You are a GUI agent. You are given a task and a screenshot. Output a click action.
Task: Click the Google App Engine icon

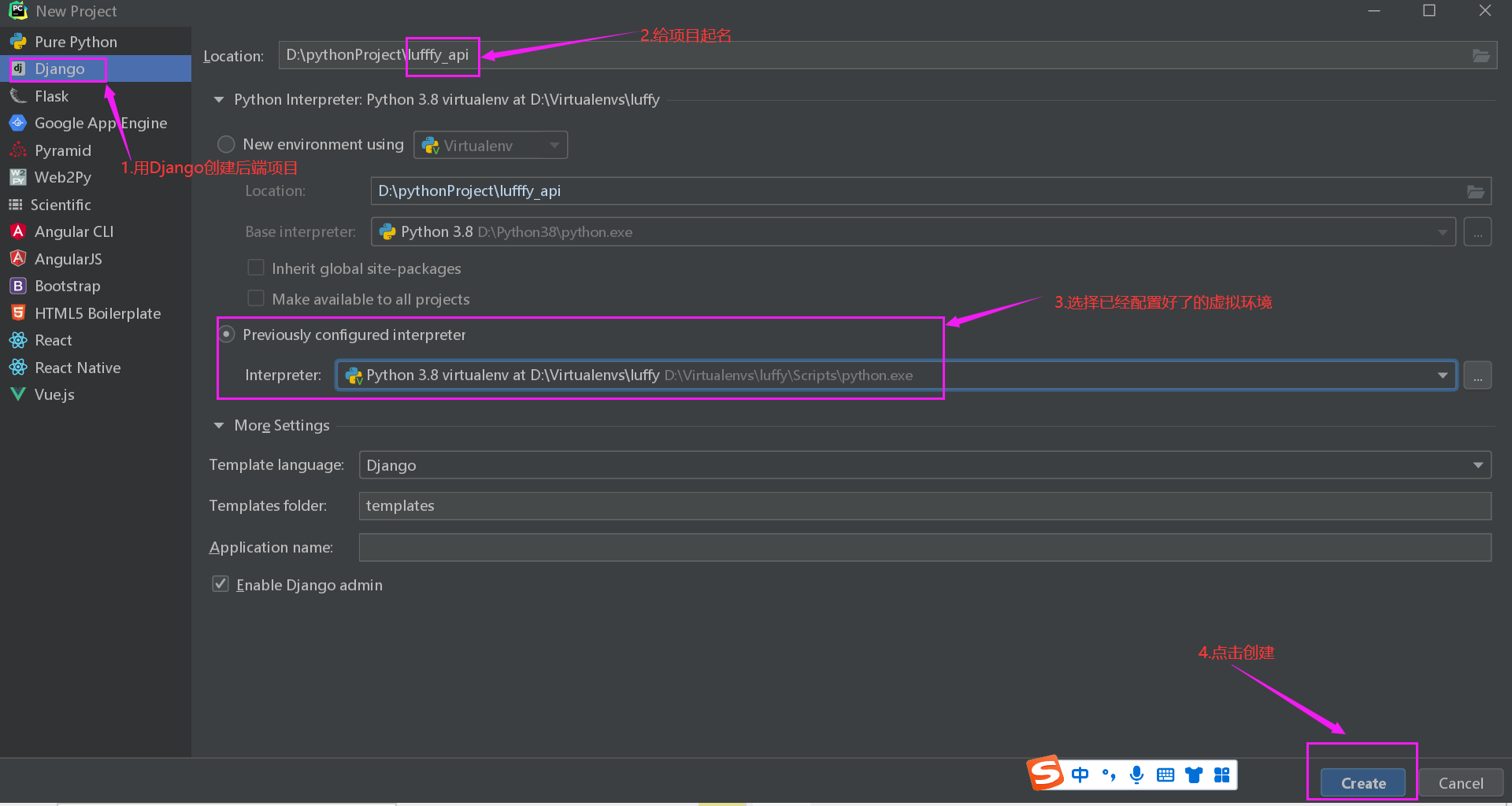(x=18, y=123)
